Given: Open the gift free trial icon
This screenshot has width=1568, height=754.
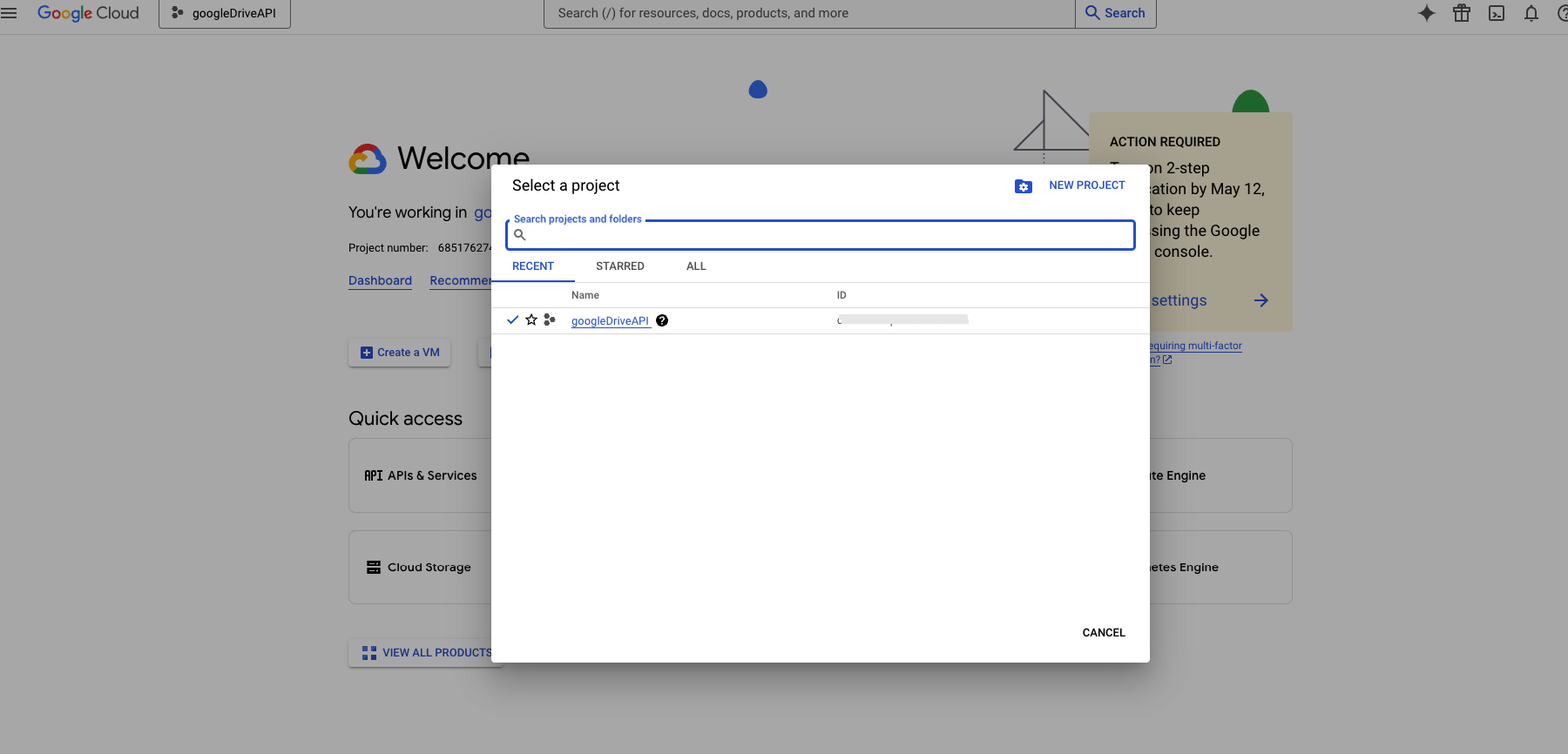Looking at the screenshot, I should (1462, 13).
